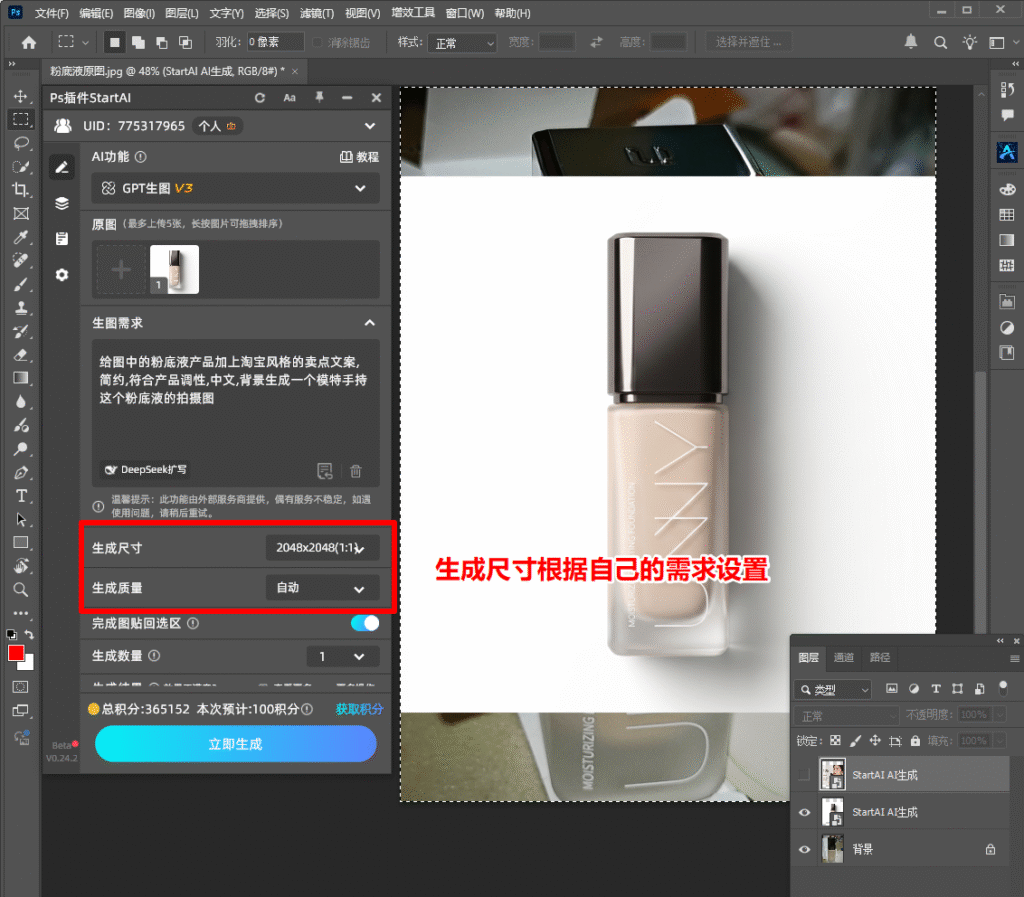Screen dimensions: 1024x897
Task: Select the uploaded foundation bottle thumbnail
Action: click(174, 269)
